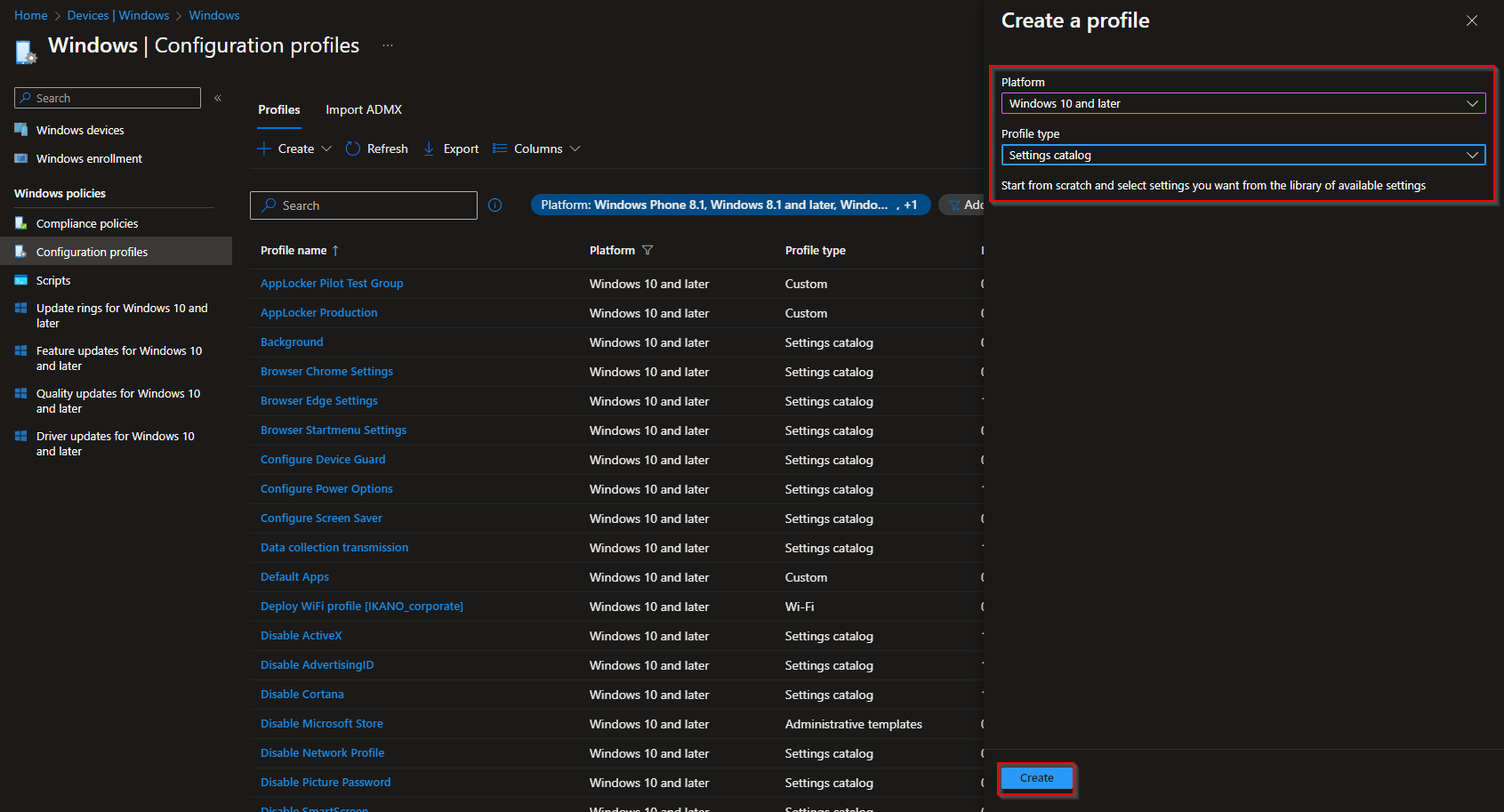The image size is (1504, 812).
Task: Expand the Create menu chevron
Action: (x=326, y=149)
